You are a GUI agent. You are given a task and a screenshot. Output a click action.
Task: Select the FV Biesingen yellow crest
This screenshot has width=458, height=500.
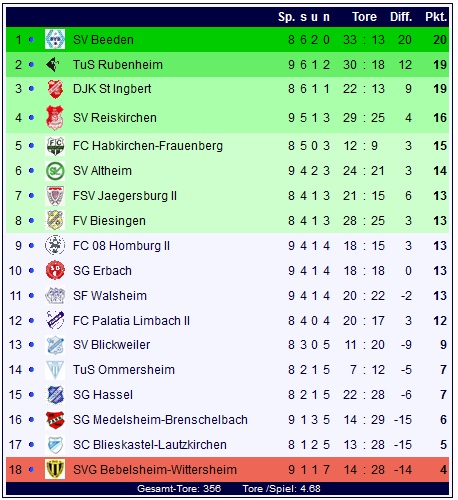tap(55, 221)
